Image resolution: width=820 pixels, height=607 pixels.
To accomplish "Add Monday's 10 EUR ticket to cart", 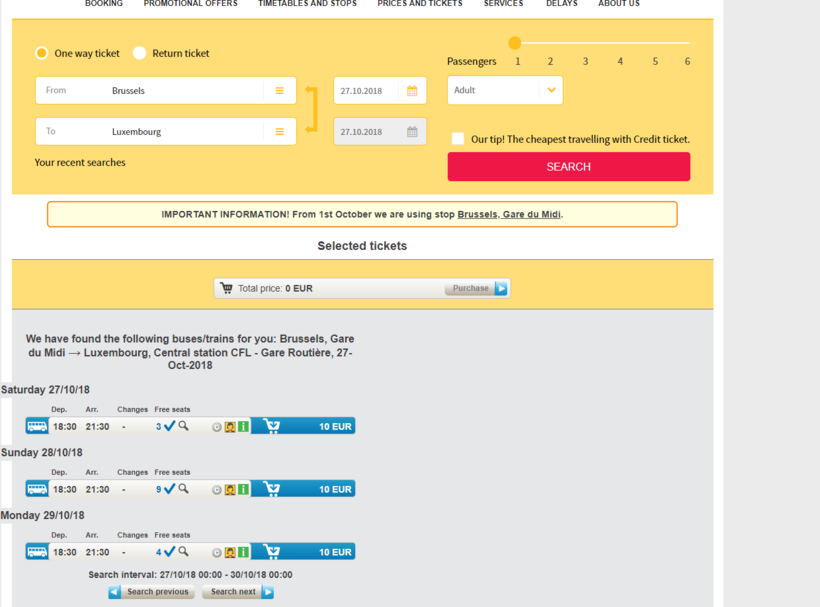I will click(x=302, y=552).
